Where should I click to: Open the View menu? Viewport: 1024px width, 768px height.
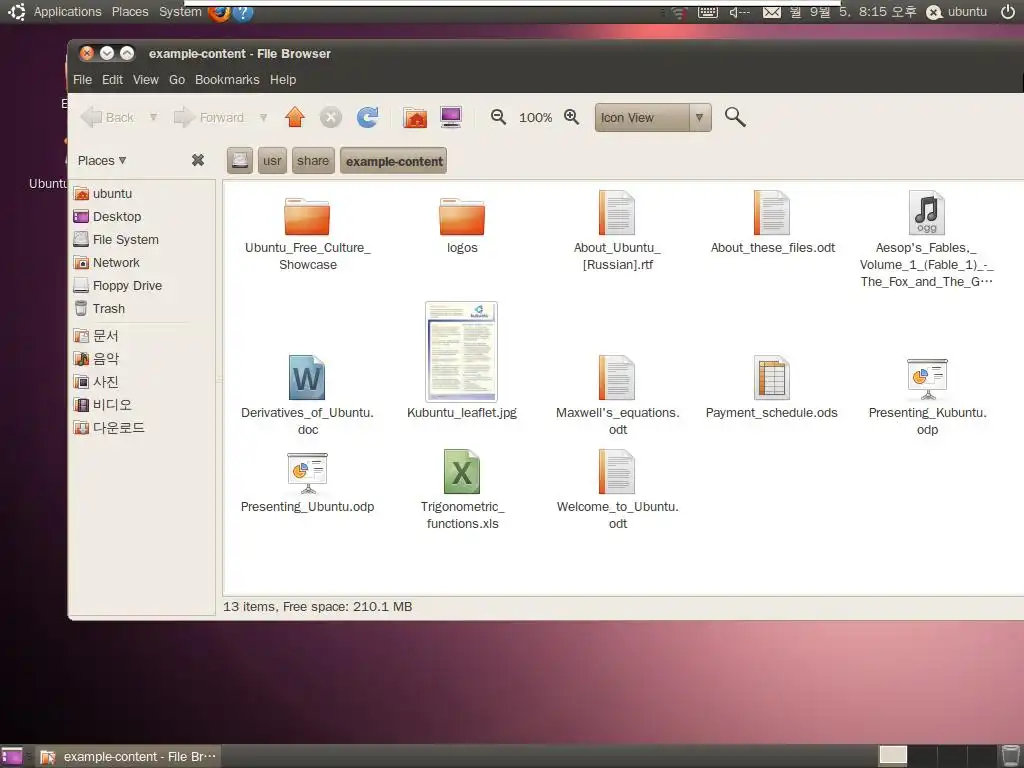pyautogui.click(x=146, y=80)
